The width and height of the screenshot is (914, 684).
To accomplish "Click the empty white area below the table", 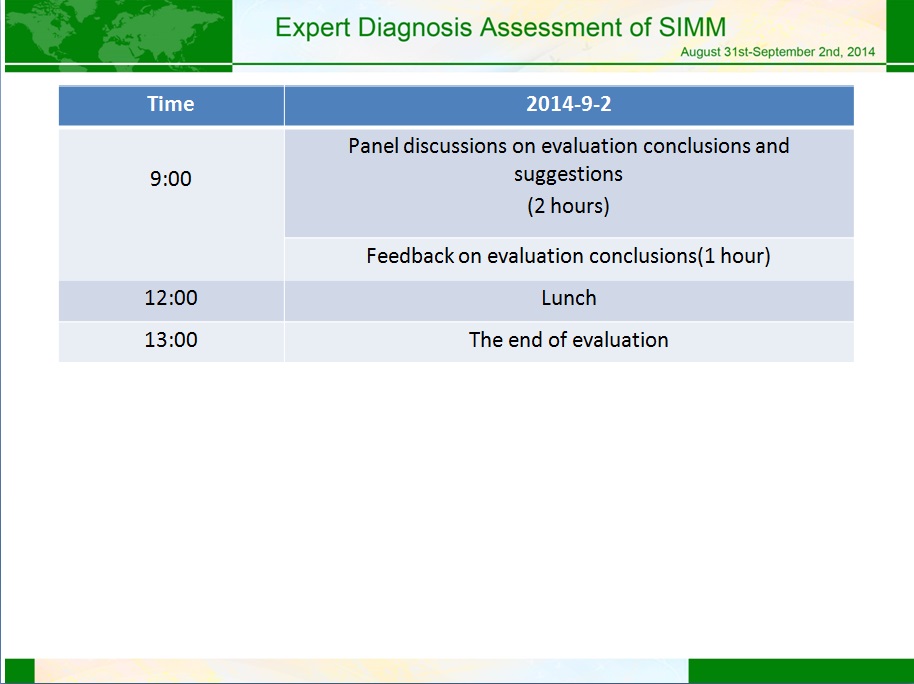I will coord(456,500).
